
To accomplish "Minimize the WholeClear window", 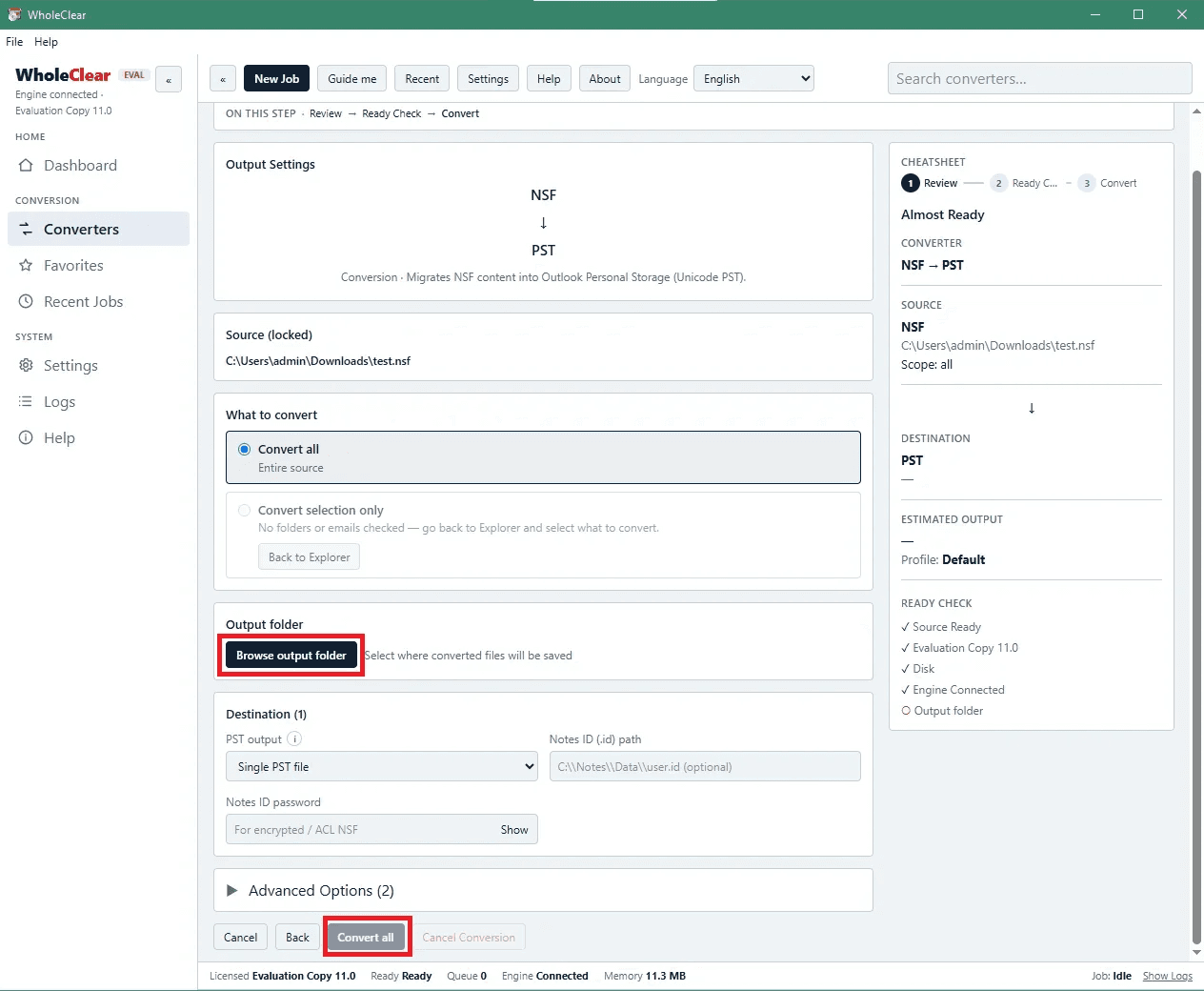I will (1095, 14).
